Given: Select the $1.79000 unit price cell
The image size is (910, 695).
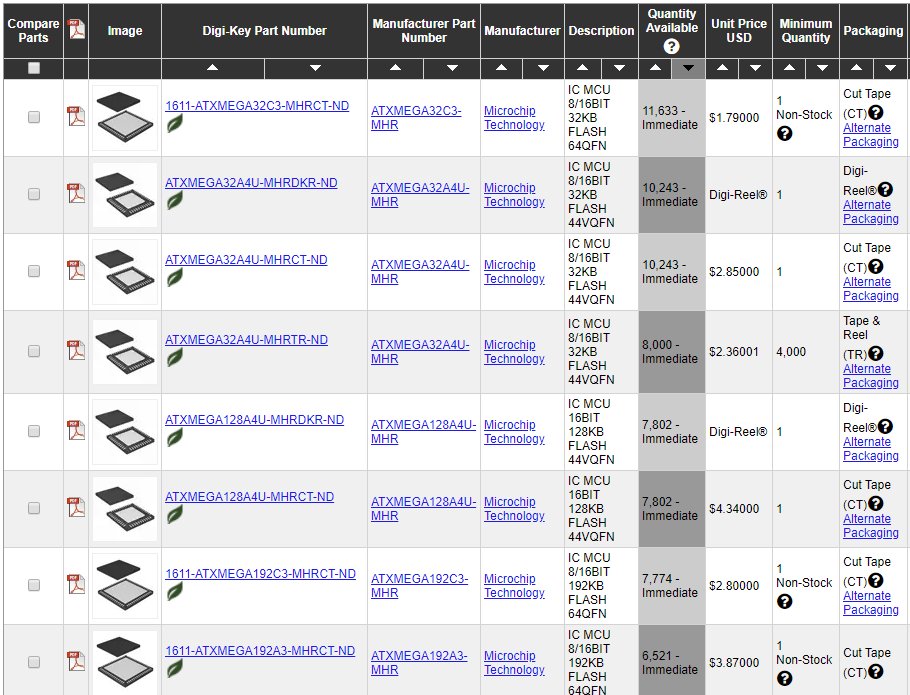Looking at the screenshot, I should [x=738, y=118].
